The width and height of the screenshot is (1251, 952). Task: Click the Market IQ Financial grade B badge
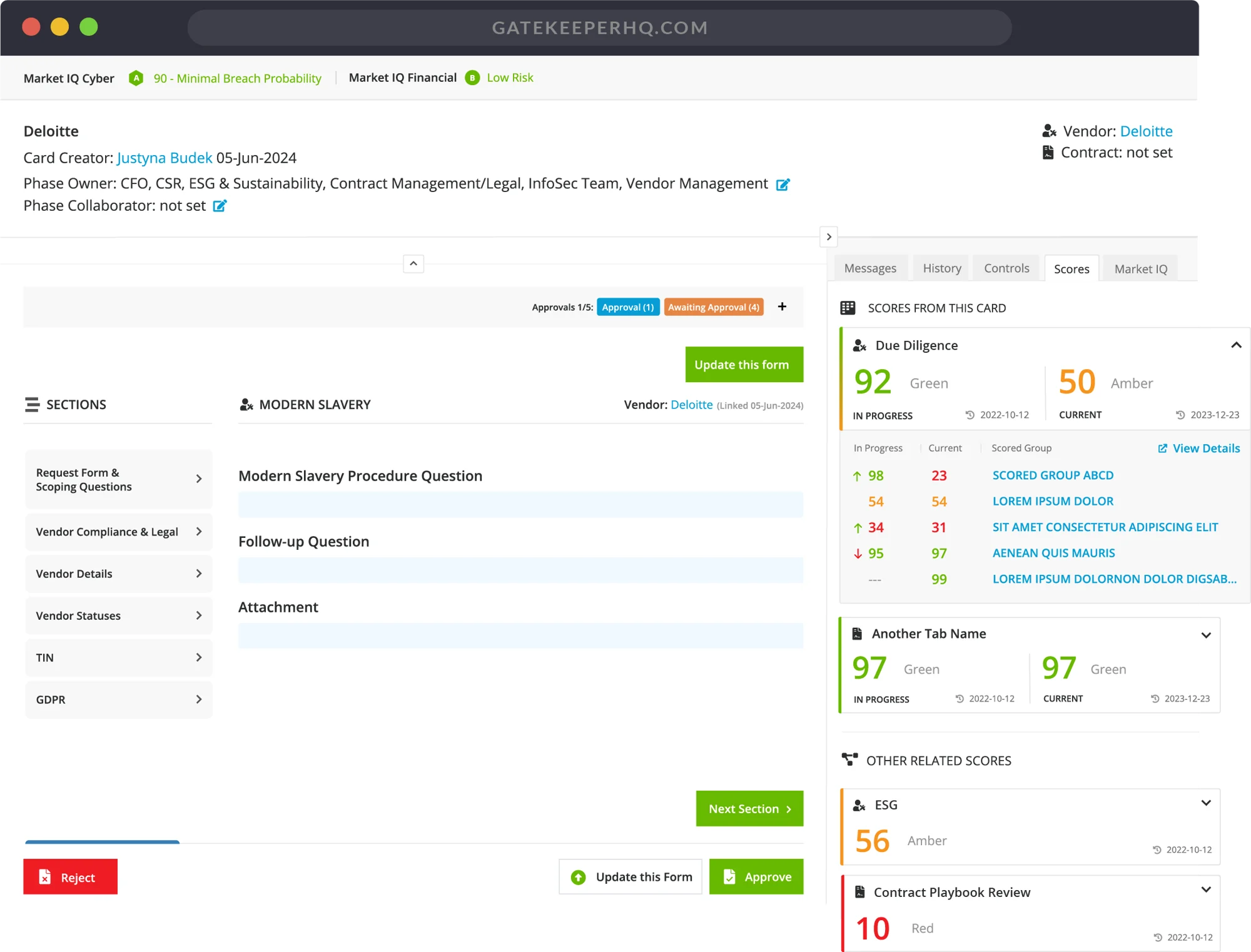(472, 78)
